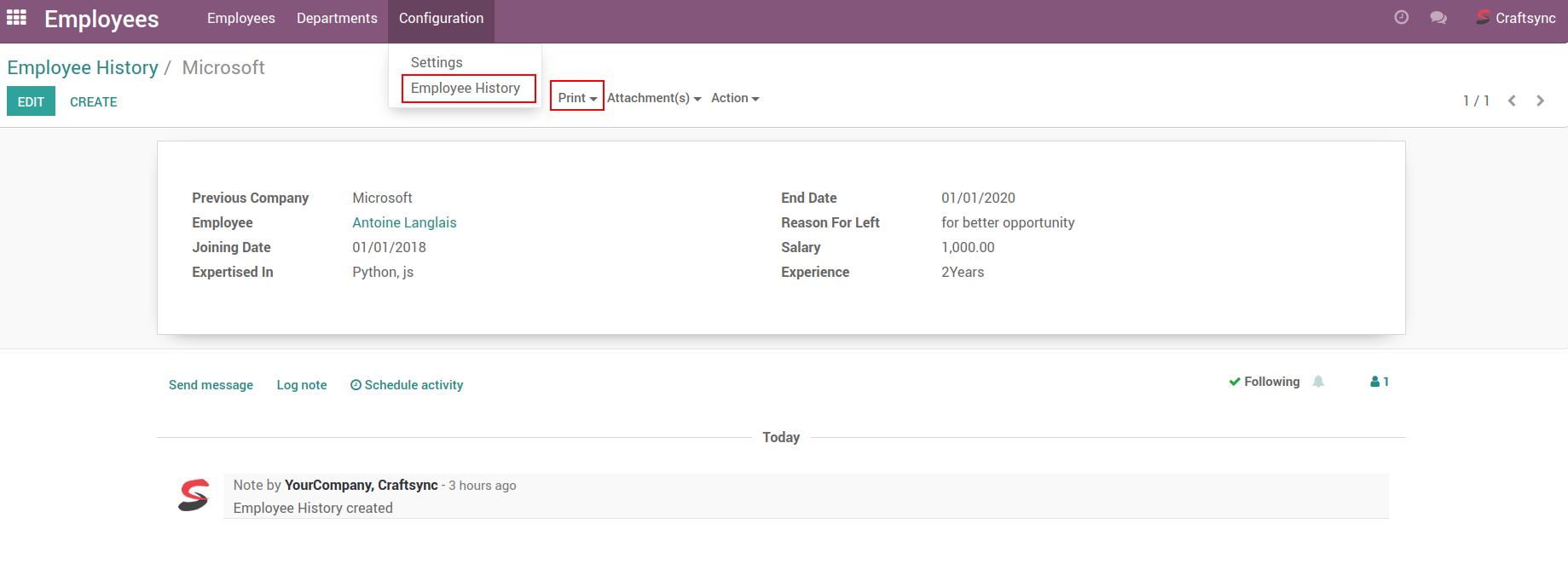Click the Craftsync avatar on the note
Screen dimensions: 1568x564
[x=194, y=495]
